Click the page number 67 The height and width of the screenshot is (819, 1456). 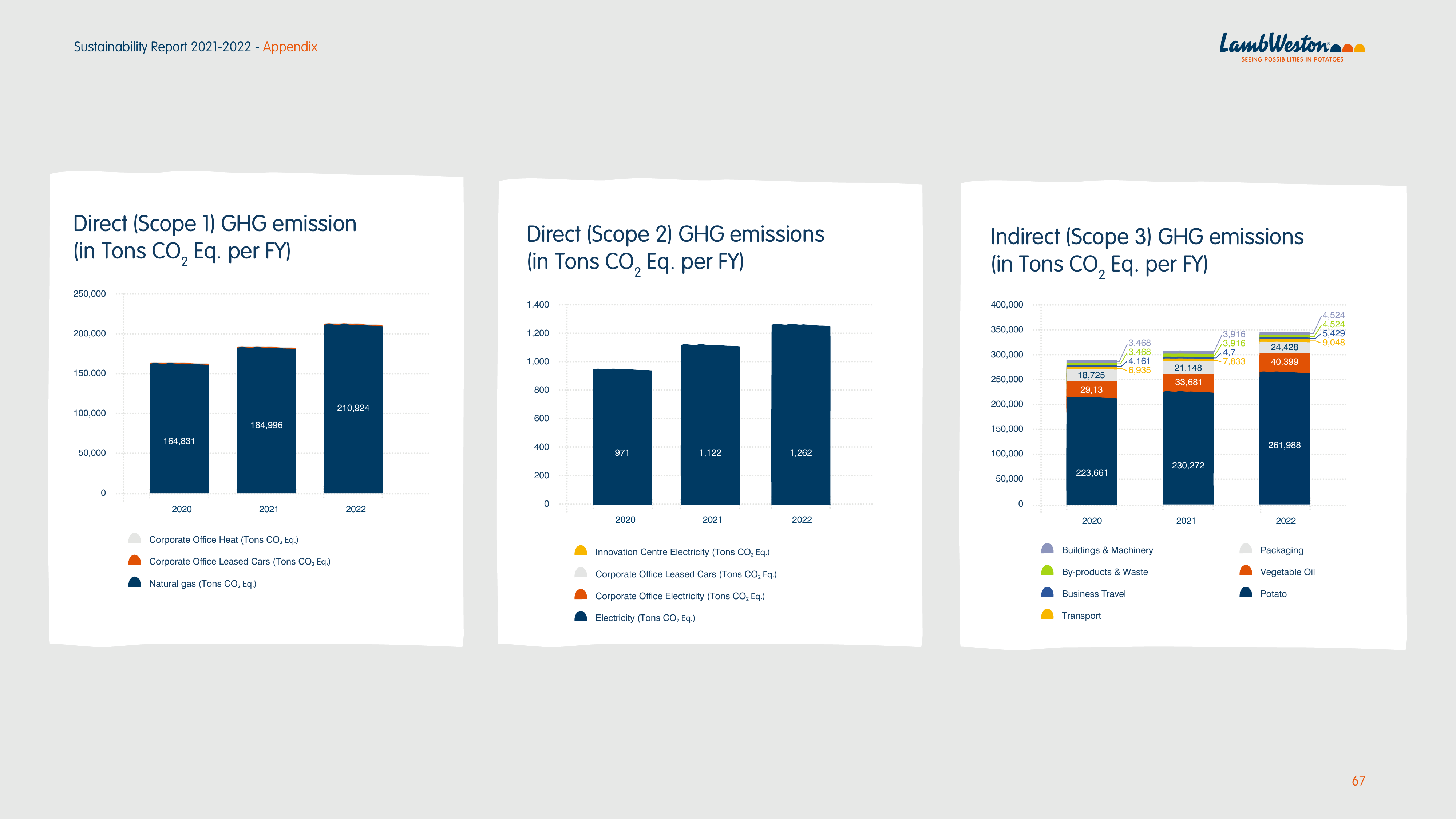click(1358, 781)
